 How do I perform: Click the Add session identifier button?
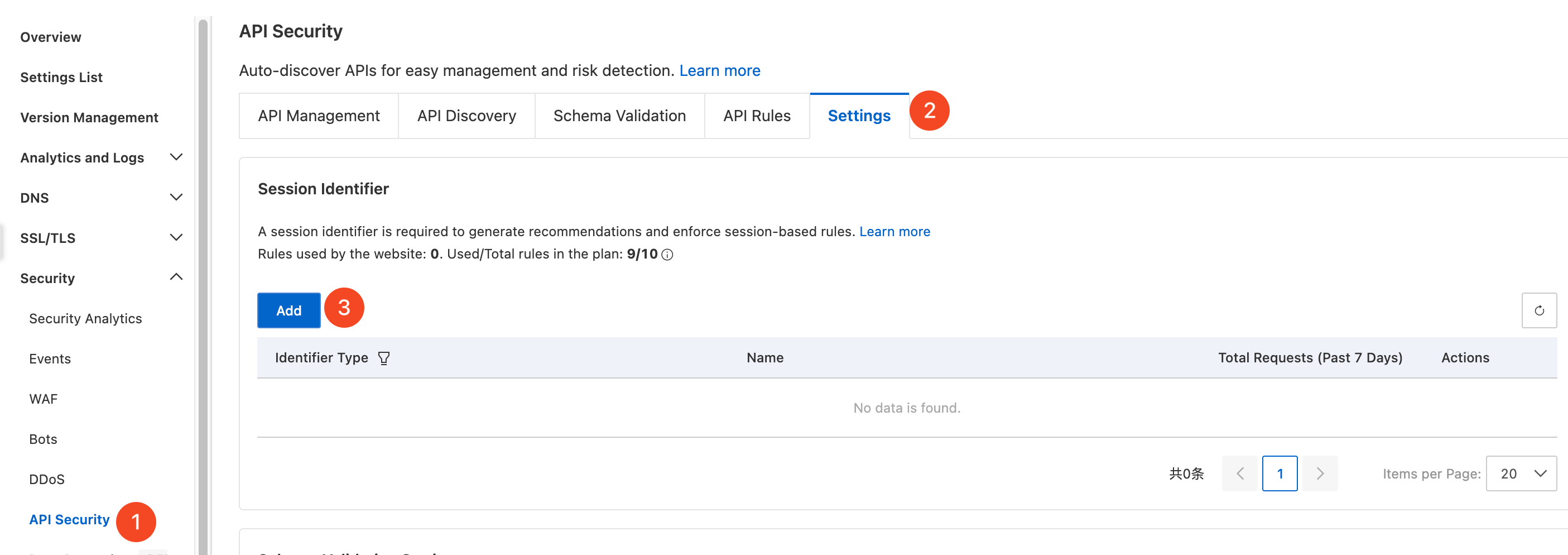pyautogui.click(x=288, y=310)
